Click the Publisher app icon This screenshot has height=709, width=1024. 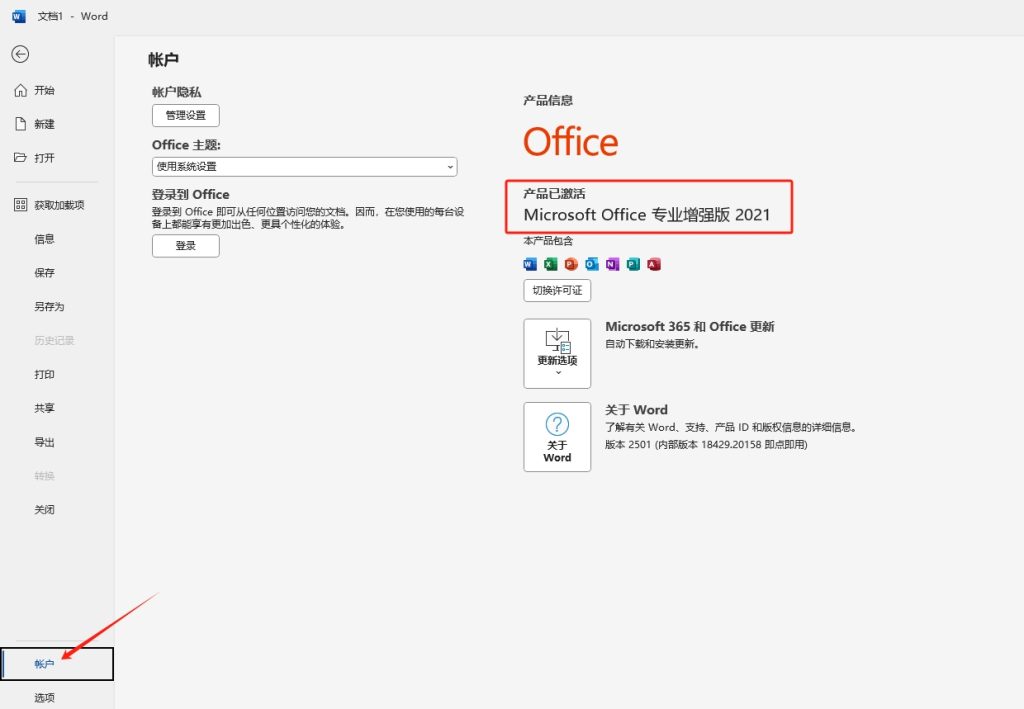click(633, 264)
